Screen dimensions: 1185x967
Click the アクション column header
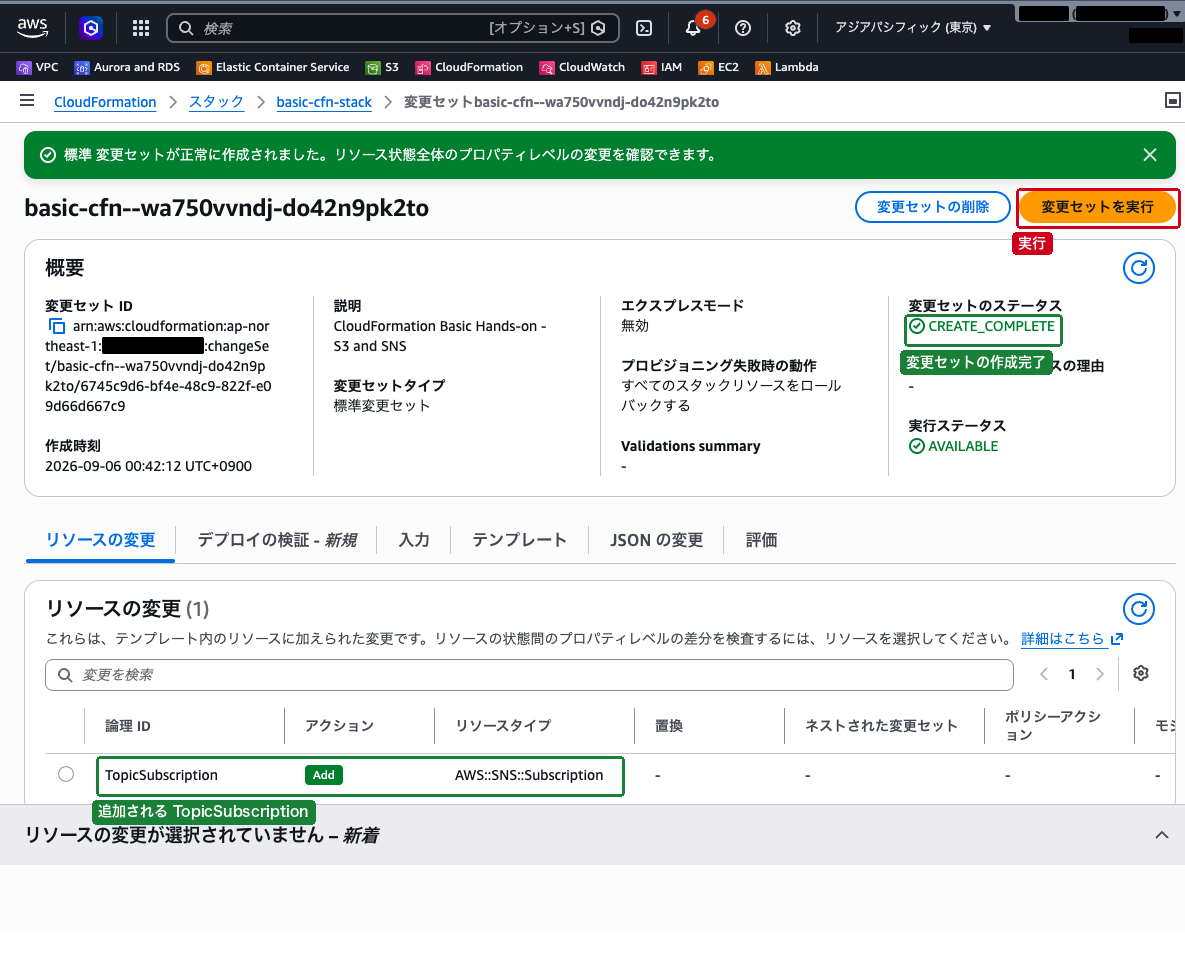point(339,726)
